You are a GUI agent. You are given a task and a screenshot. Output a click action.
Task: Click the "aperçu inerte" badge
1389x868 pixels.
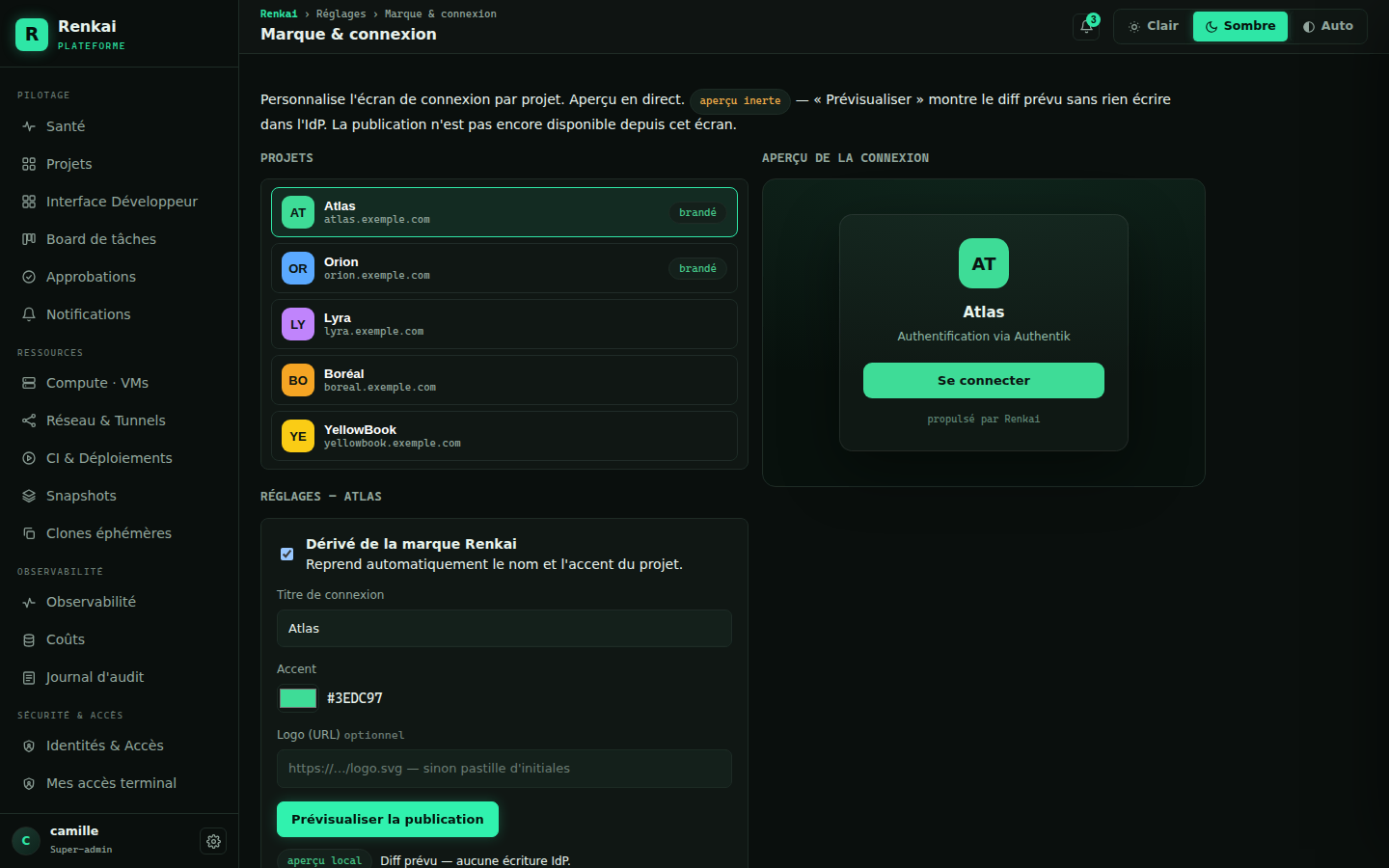[x=740, y=101]
